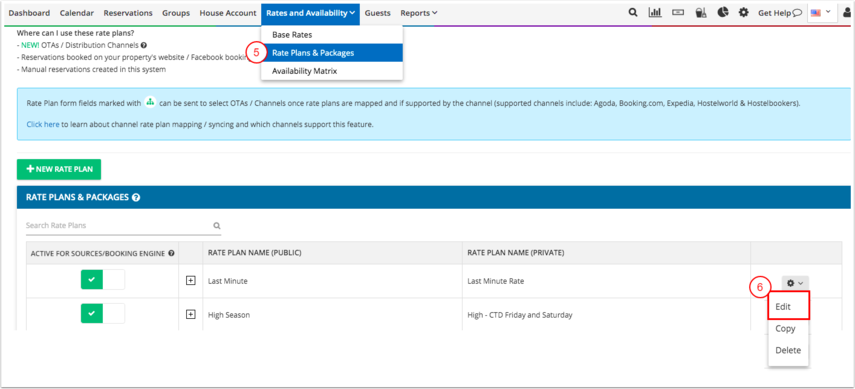Click the Last Minute public plan name
The width and height of the screenshot is (855, 389).
pyautogui.click(x=228, y=281)
